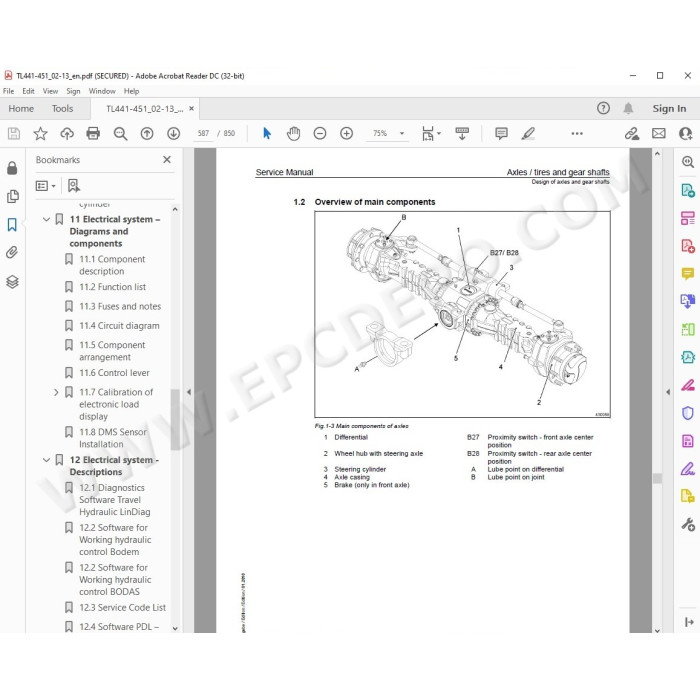The height and width of the screenshot is (700, 700).
Task: Open bookmark 11.4 Circuit diagram
Action: tap(119, 326)
